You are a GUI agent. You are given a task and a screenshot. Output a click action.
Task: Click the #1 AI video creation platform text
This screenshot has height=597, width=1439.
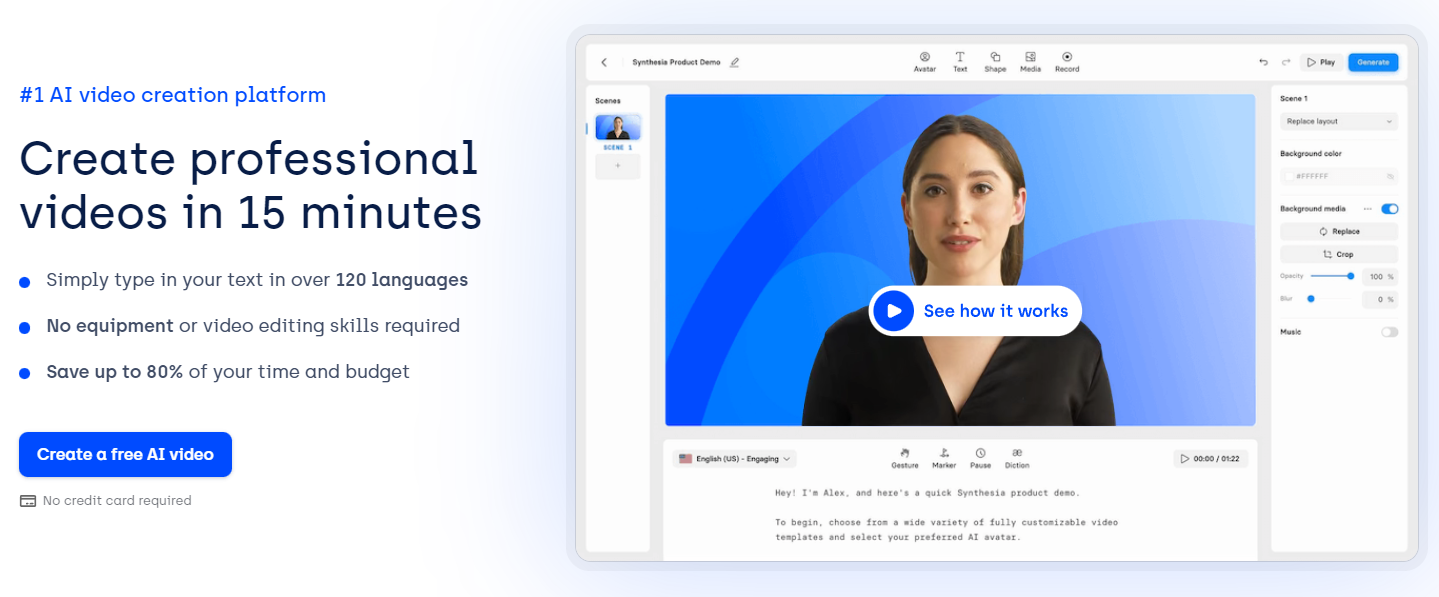(x=173, y=95)
